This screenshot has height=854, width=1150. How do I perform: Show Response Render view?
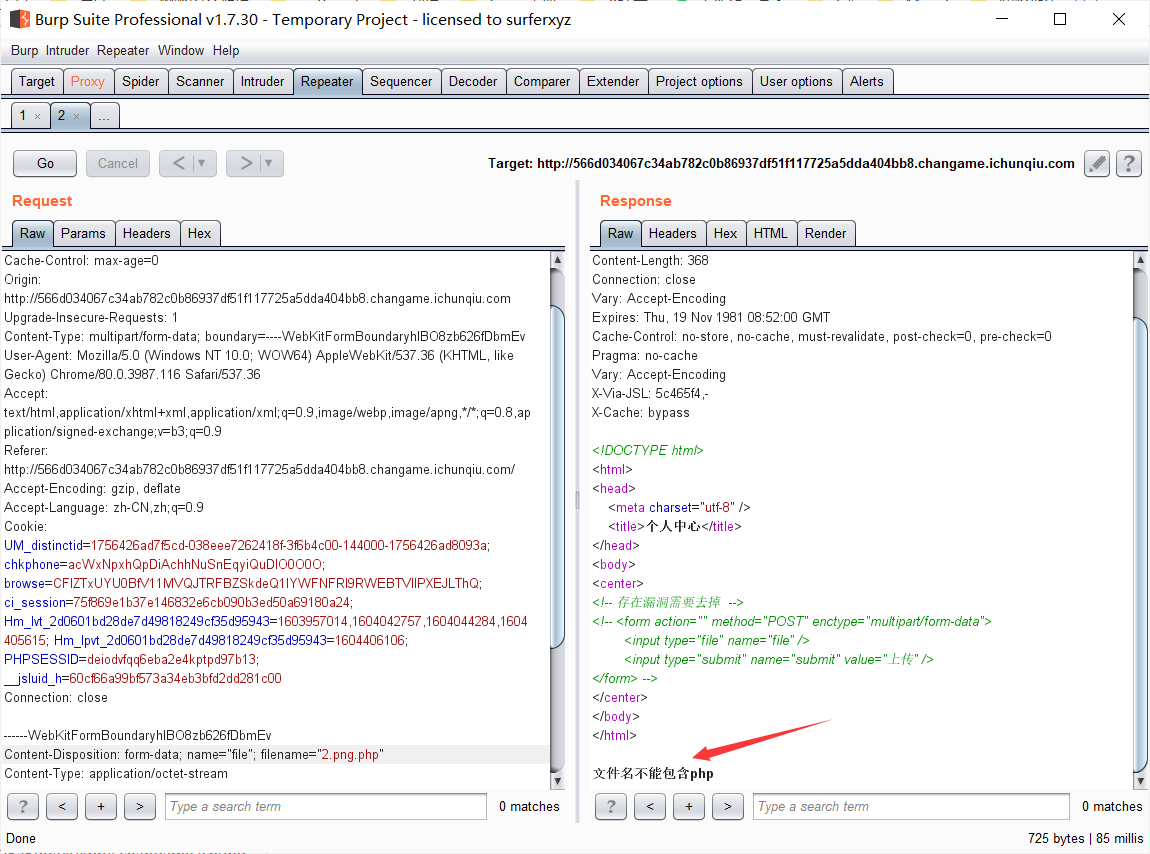click(826, 233)
